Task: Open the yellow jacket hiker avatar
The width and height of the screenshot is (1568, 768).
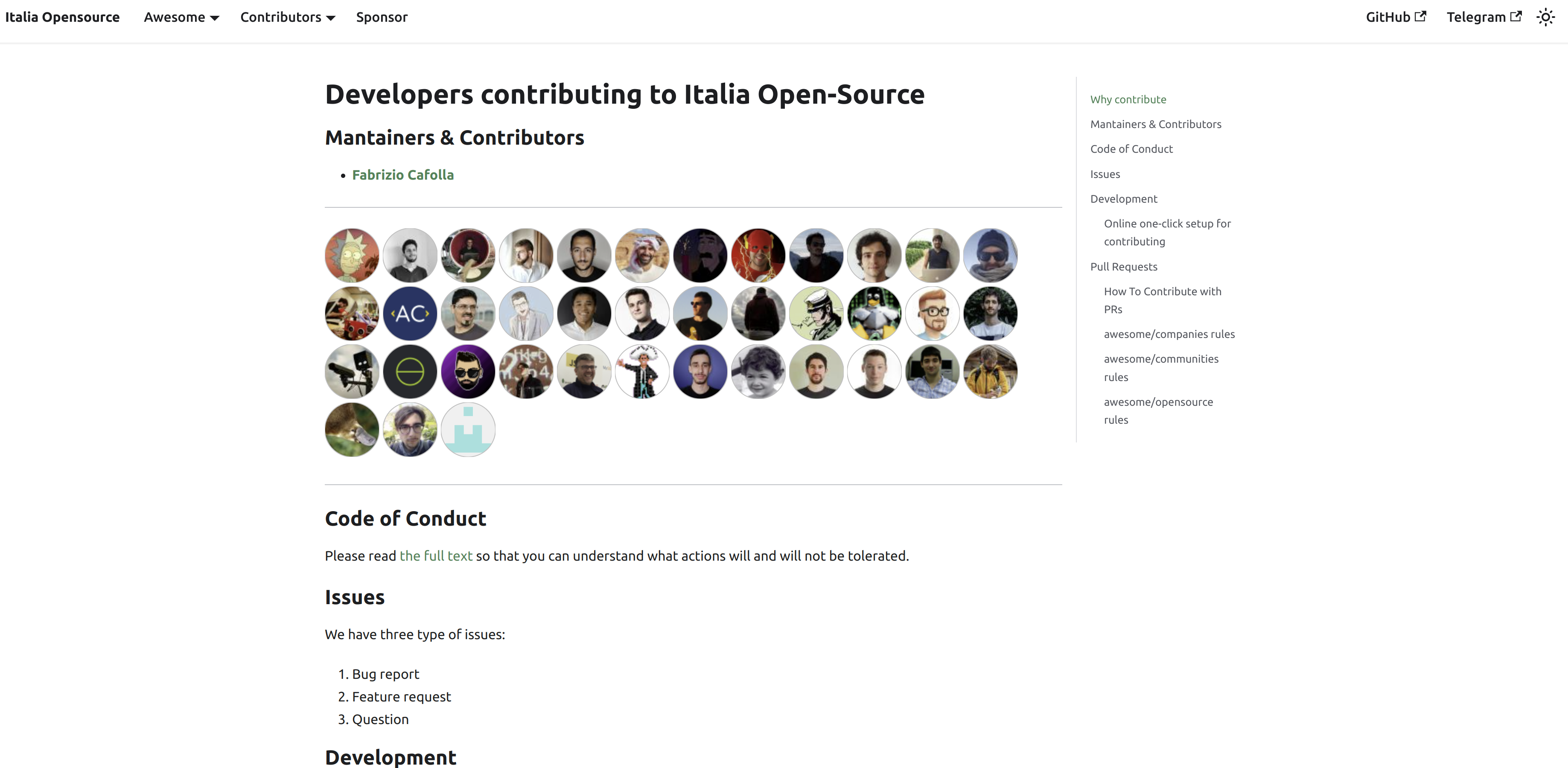Action: click(990, 372)
